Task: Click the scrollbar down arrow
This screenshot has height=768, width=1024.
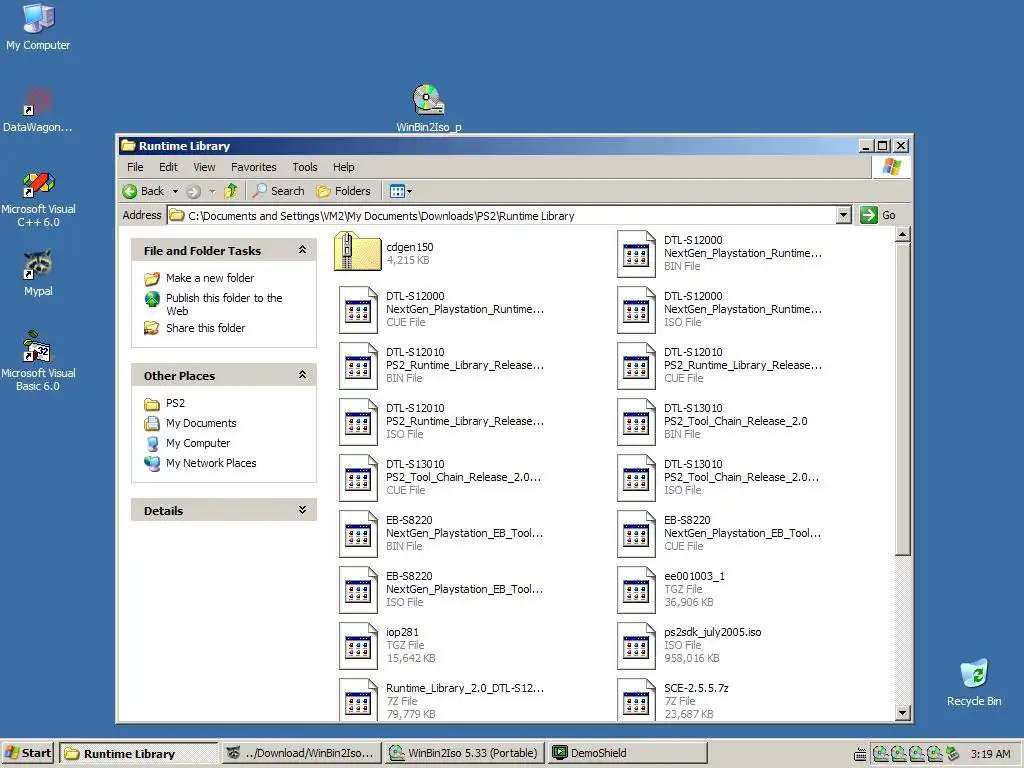Action: [903, 713]
